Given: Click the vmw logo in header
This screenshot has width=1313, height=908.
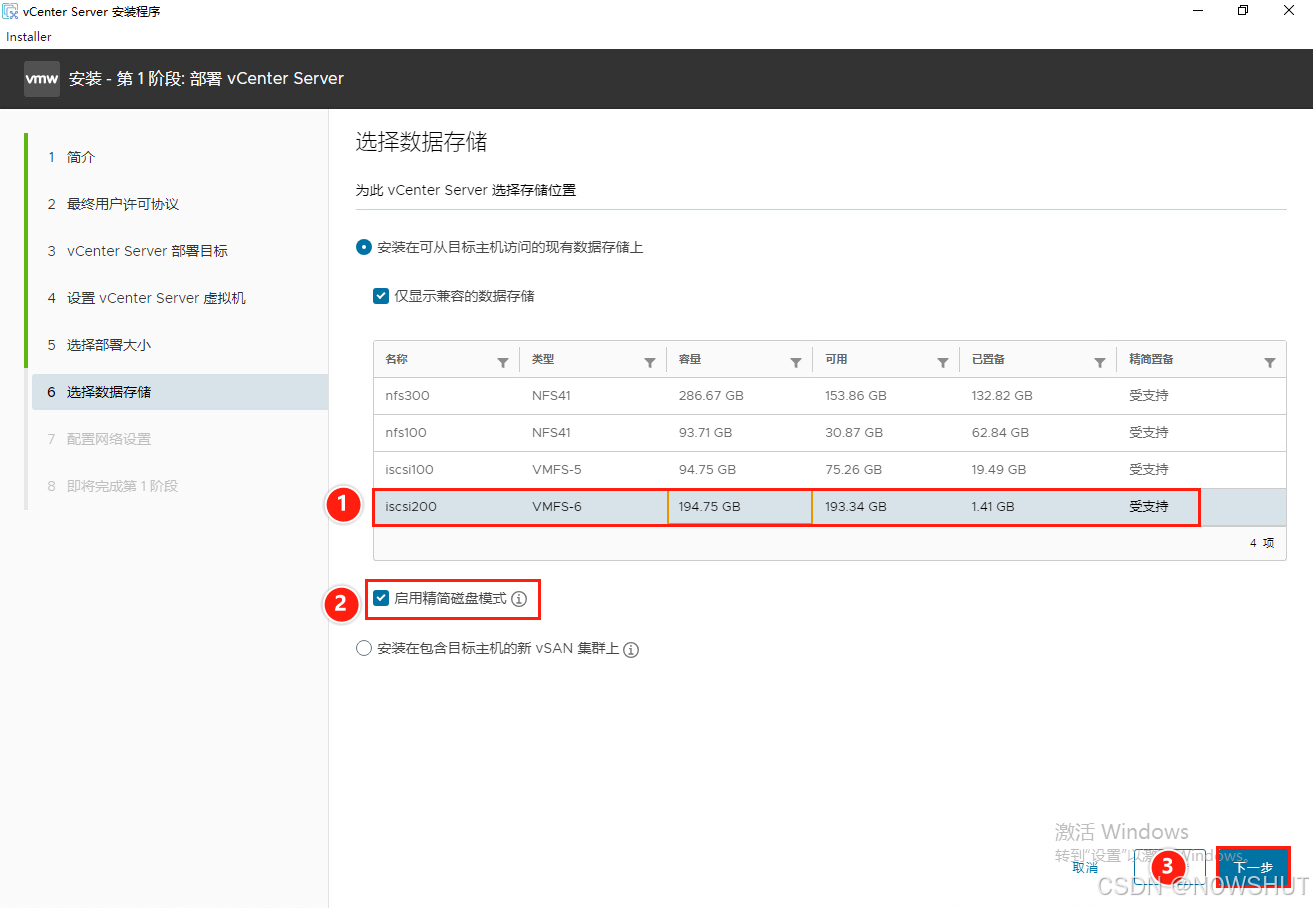Looking at the screenshot, I should click(x=42, y=79).
